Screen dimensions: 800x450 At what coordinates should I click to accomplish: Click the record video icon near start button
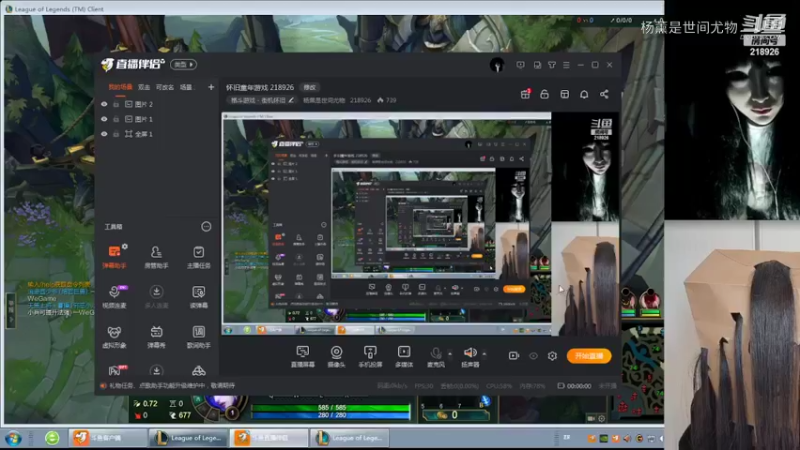514,356
